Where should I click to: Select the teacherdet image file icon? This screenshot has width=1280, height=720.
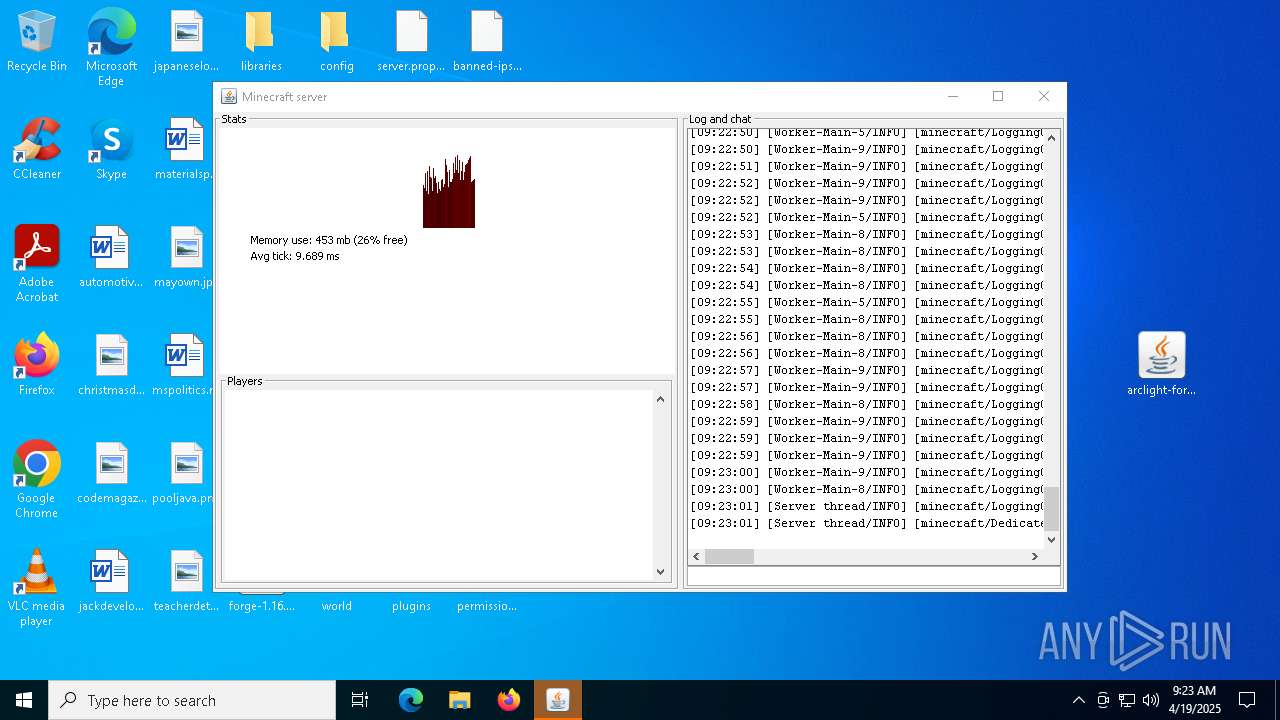pos(186,581)
